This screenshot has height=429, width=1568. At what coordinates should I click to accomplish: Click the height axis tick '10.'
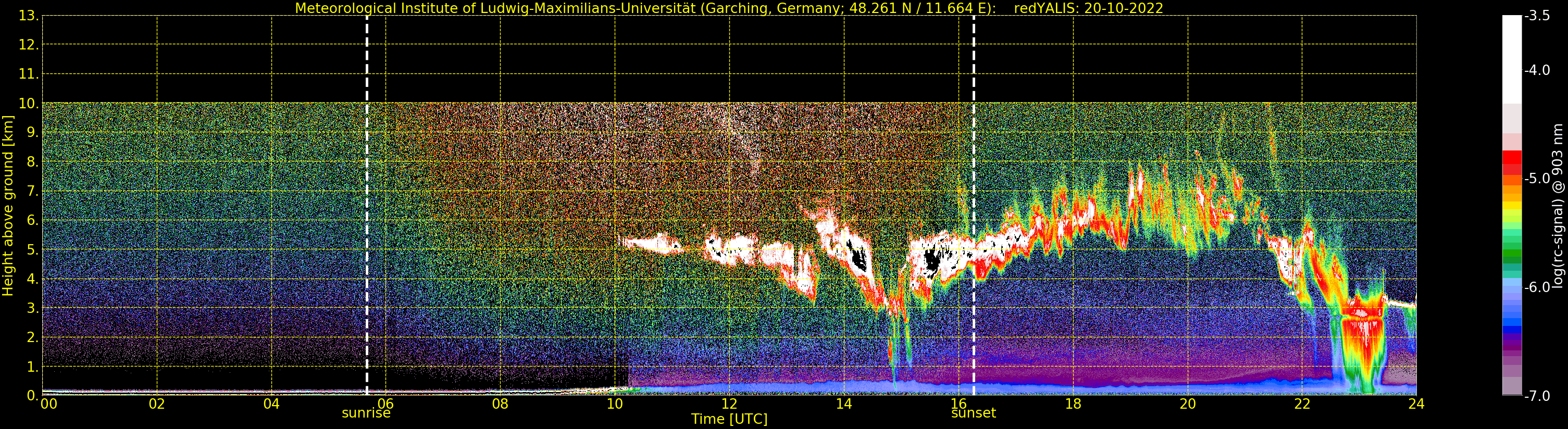click(29, 104)
